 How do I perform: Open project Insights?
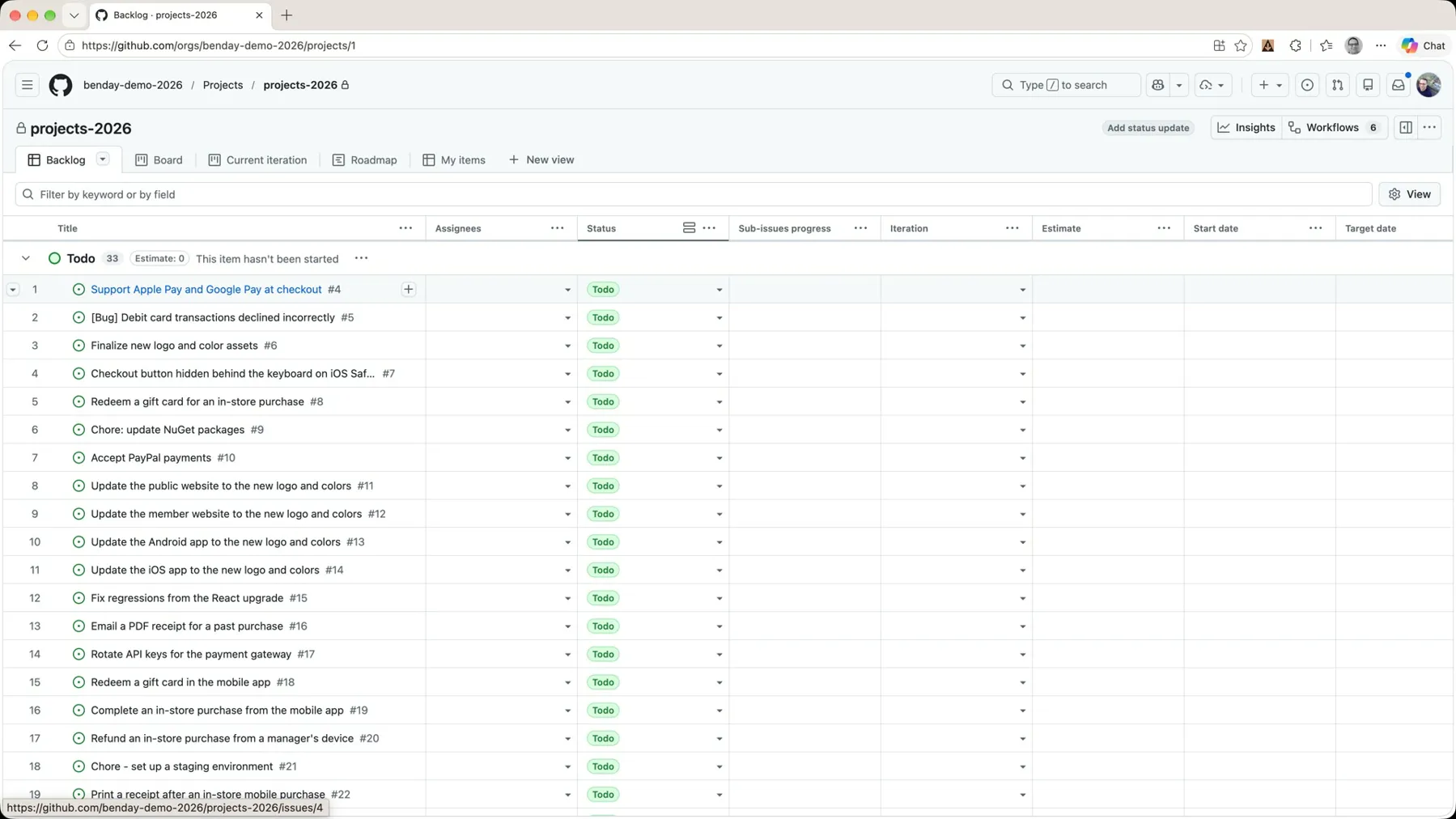[x=1246, y=128]
